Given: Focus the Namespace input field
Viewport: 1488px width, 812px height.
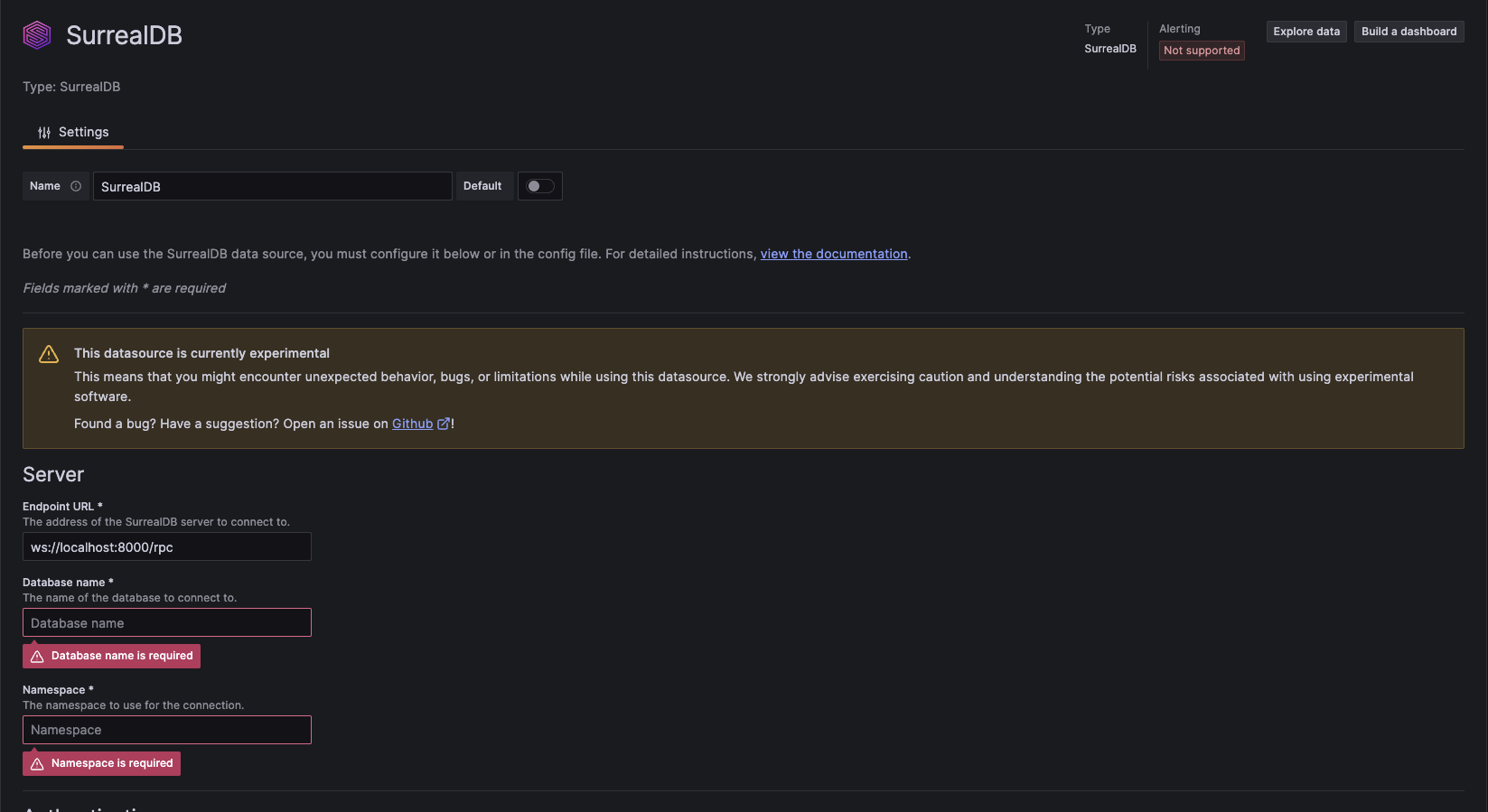Looking at the screenshot, I should coord(167,730).
